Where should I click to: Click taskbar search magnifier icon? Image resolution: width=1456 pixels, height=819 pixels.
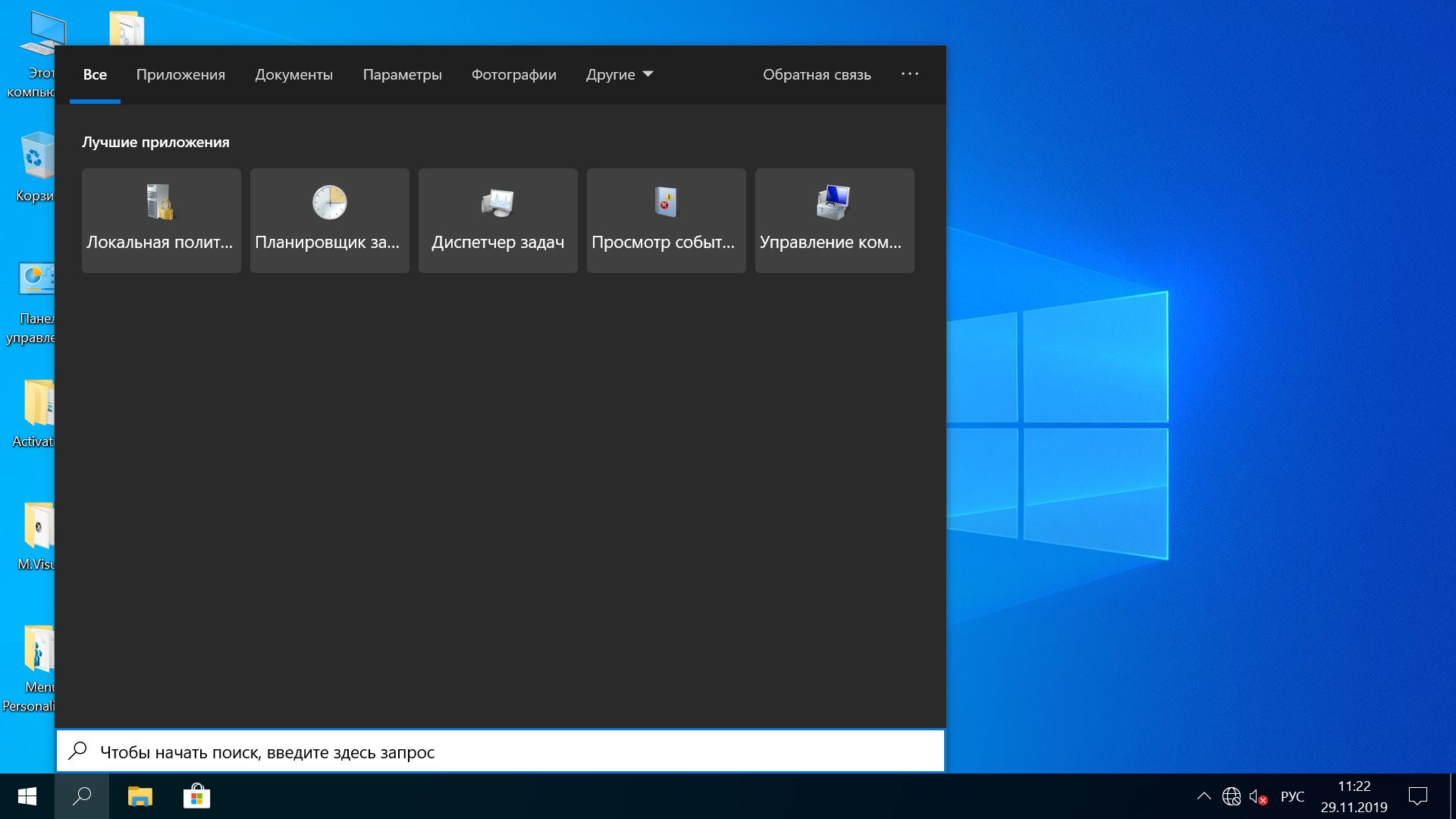pos(82,796)
